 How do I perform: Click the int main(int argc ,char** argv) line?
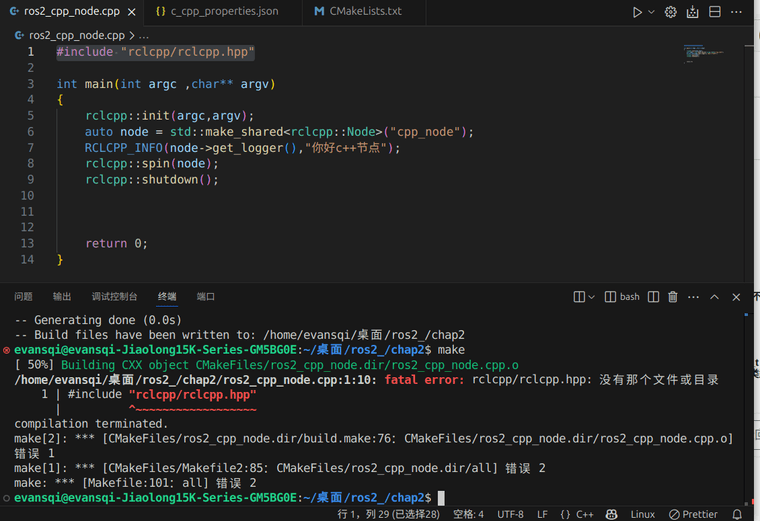click(166, 84)
